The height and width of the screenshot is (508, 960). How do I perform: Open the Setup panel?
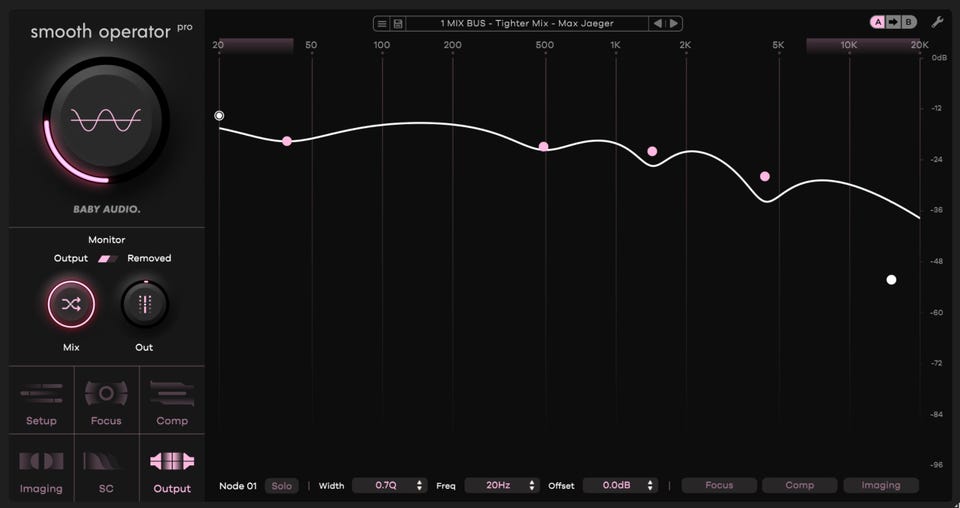tap(41, 402)
